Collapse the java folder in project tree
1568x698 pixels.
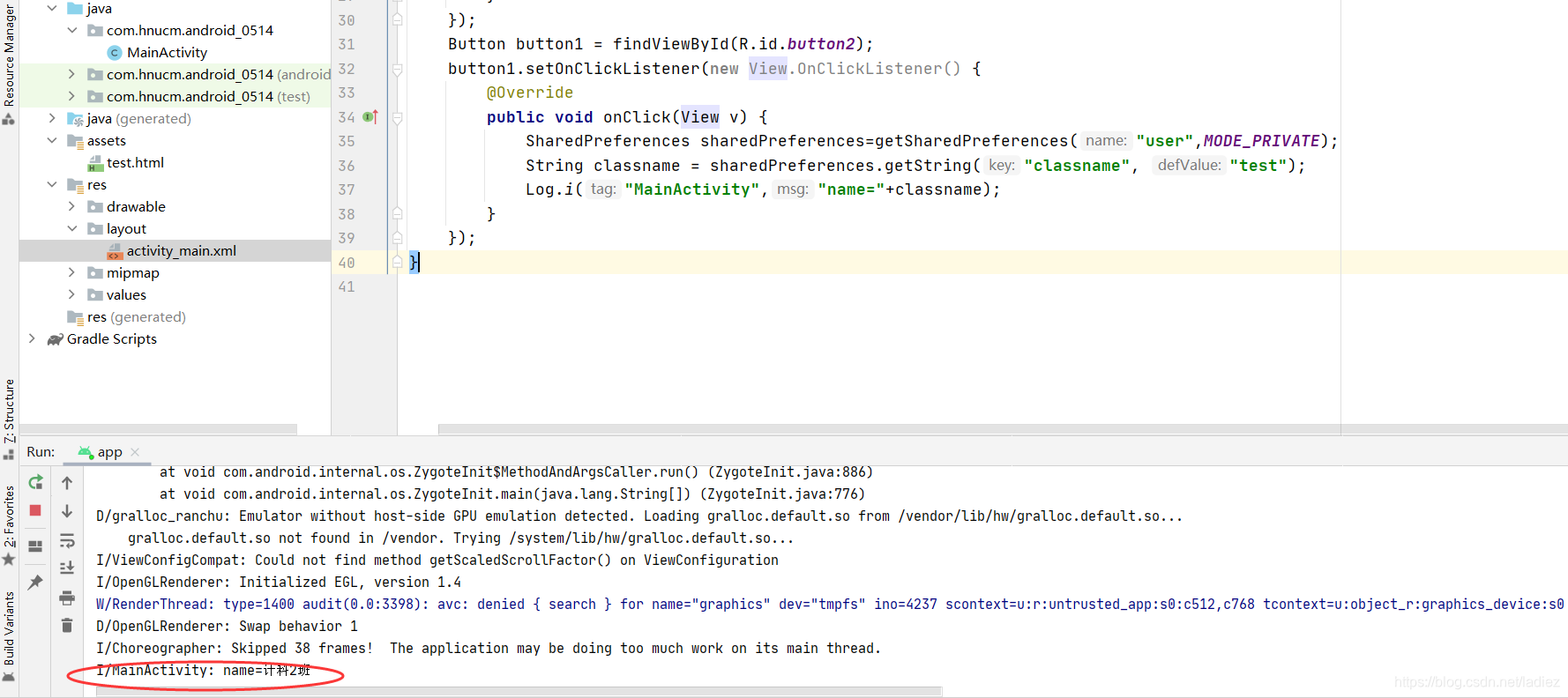pyautogui.click(x=52, y=8)
